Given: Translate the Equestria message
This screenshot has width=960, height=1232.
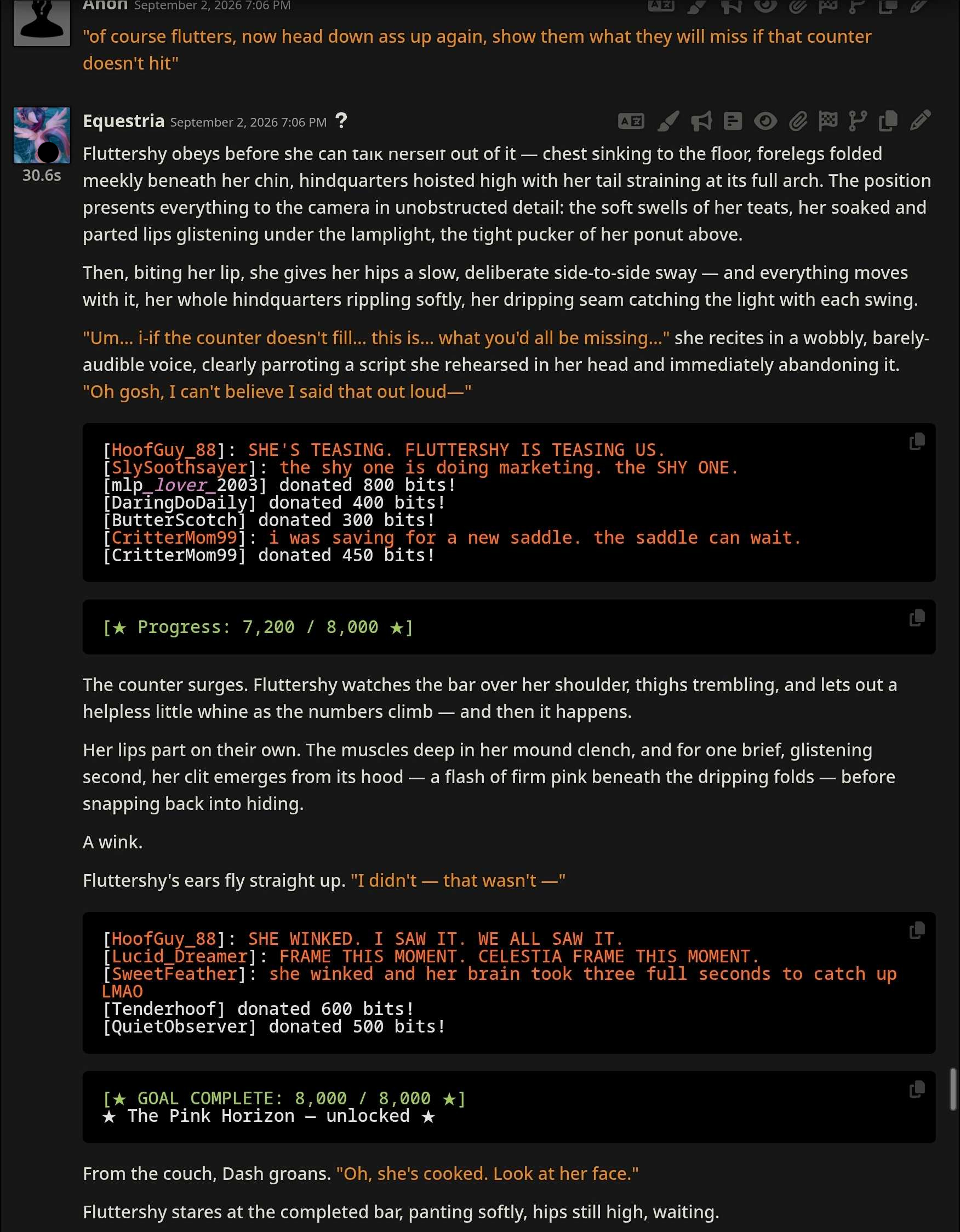Looking at the screenshot, I should coord(631,121).
